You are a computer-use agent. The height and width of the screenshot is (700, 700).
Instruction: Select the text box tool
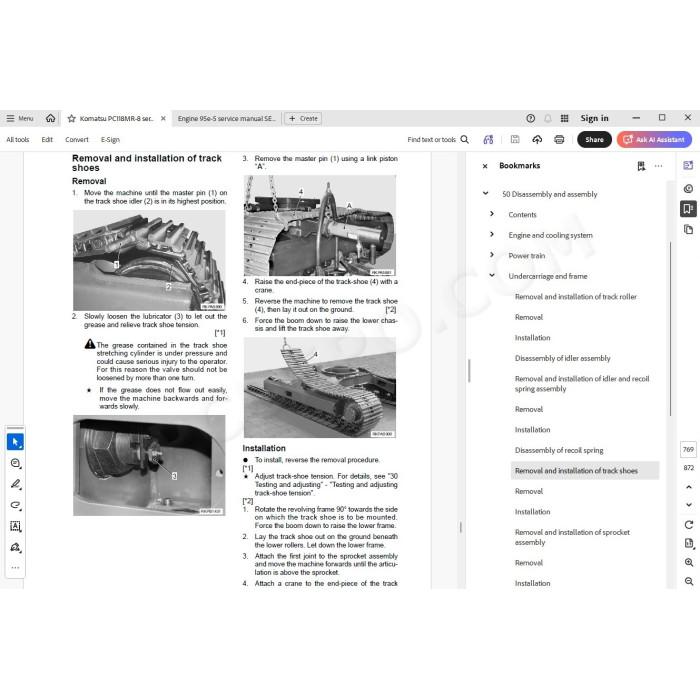point(16,526)
